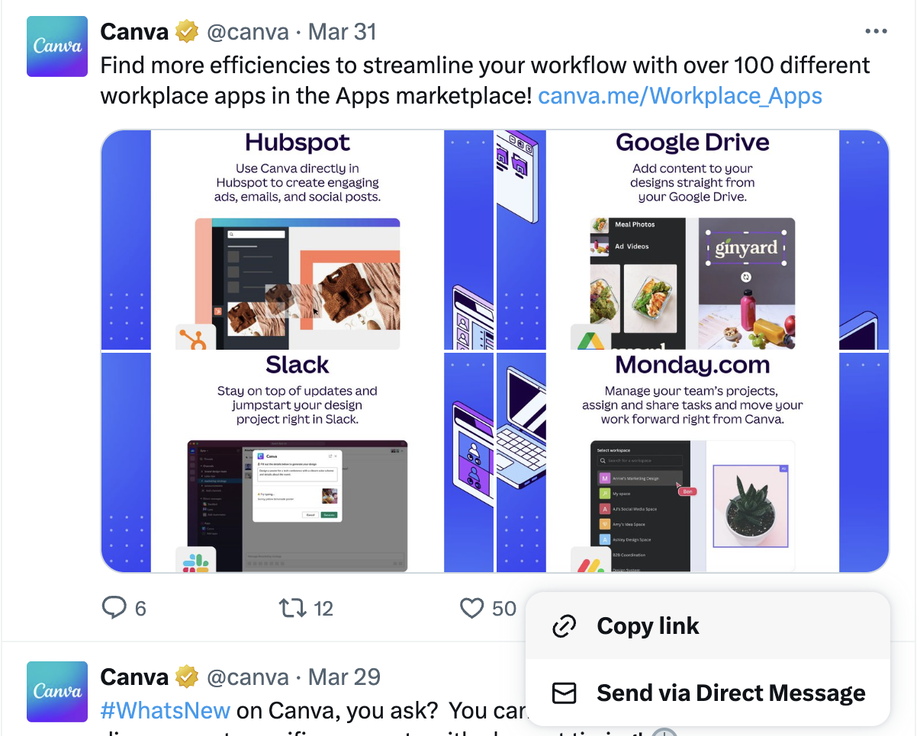
Task: Click the Mar 29 tweet timestamp
Action: coord(344,677)
